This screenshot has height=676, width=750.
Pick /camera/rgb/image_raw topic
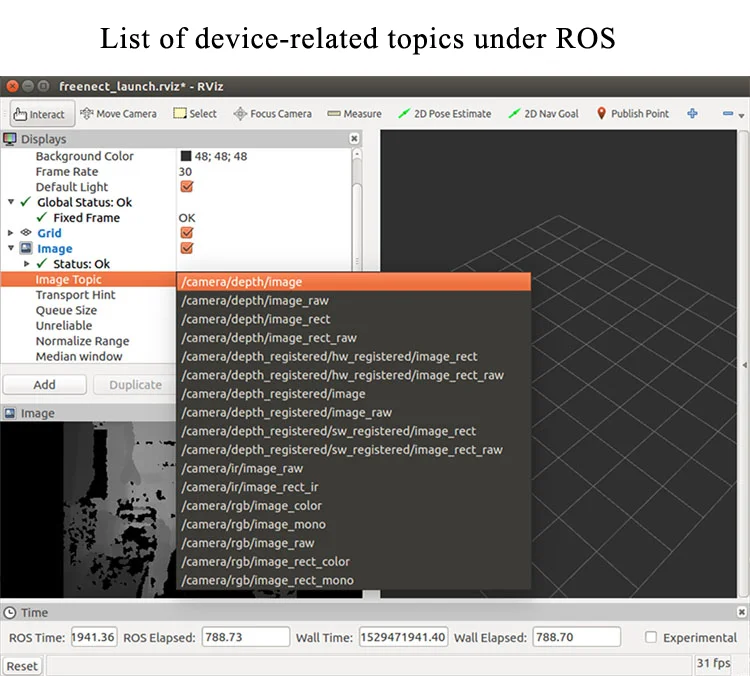click(353, 543)
